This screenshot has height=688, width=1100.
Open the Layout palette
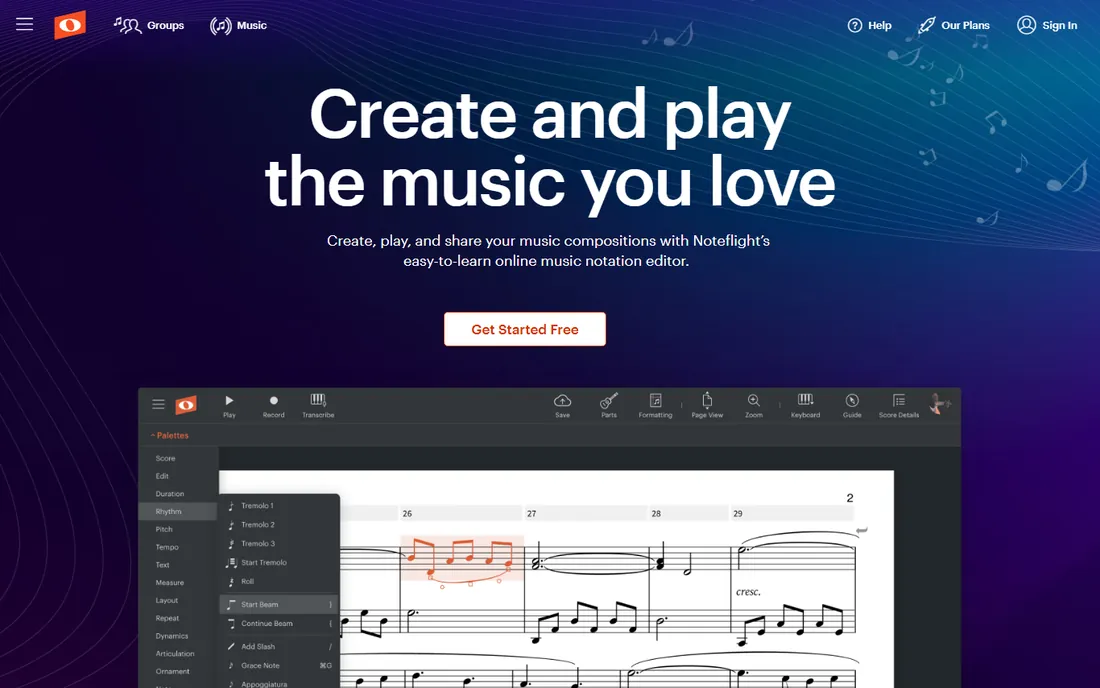(x=167, y=600)
